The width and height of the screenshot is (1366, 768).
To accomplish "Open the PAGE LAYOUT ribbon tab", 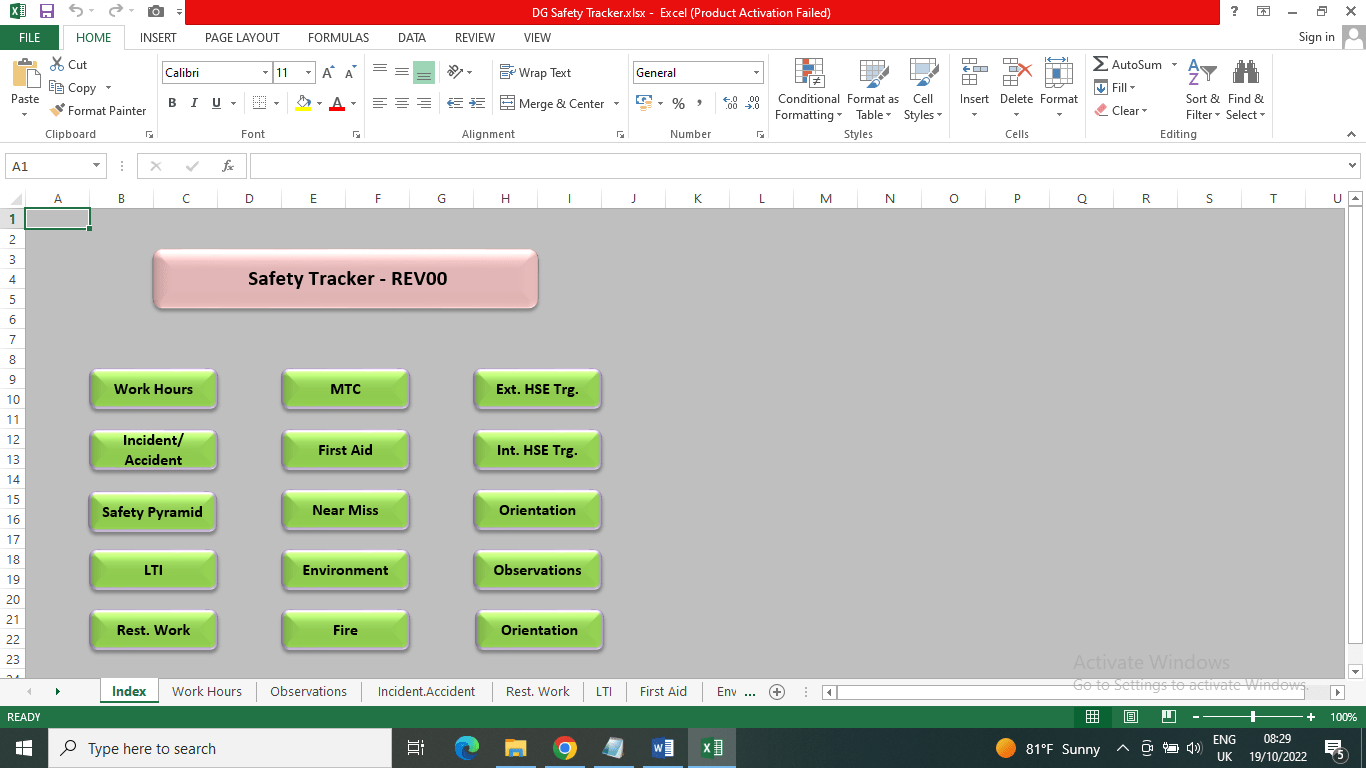I will pos(242,37).
